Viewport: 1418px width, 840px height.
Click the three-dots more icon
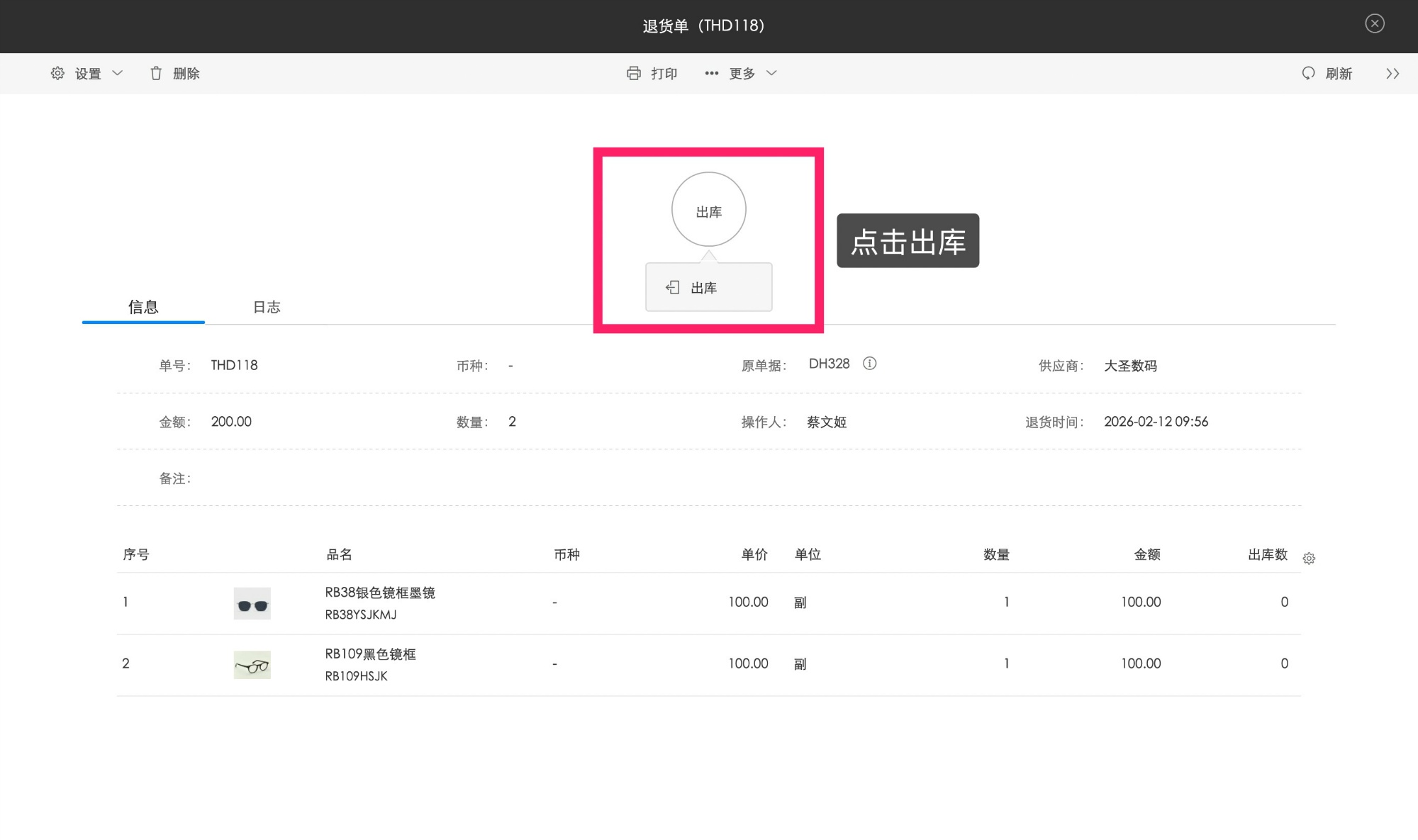pyautogui.click(x=711, y=73)
